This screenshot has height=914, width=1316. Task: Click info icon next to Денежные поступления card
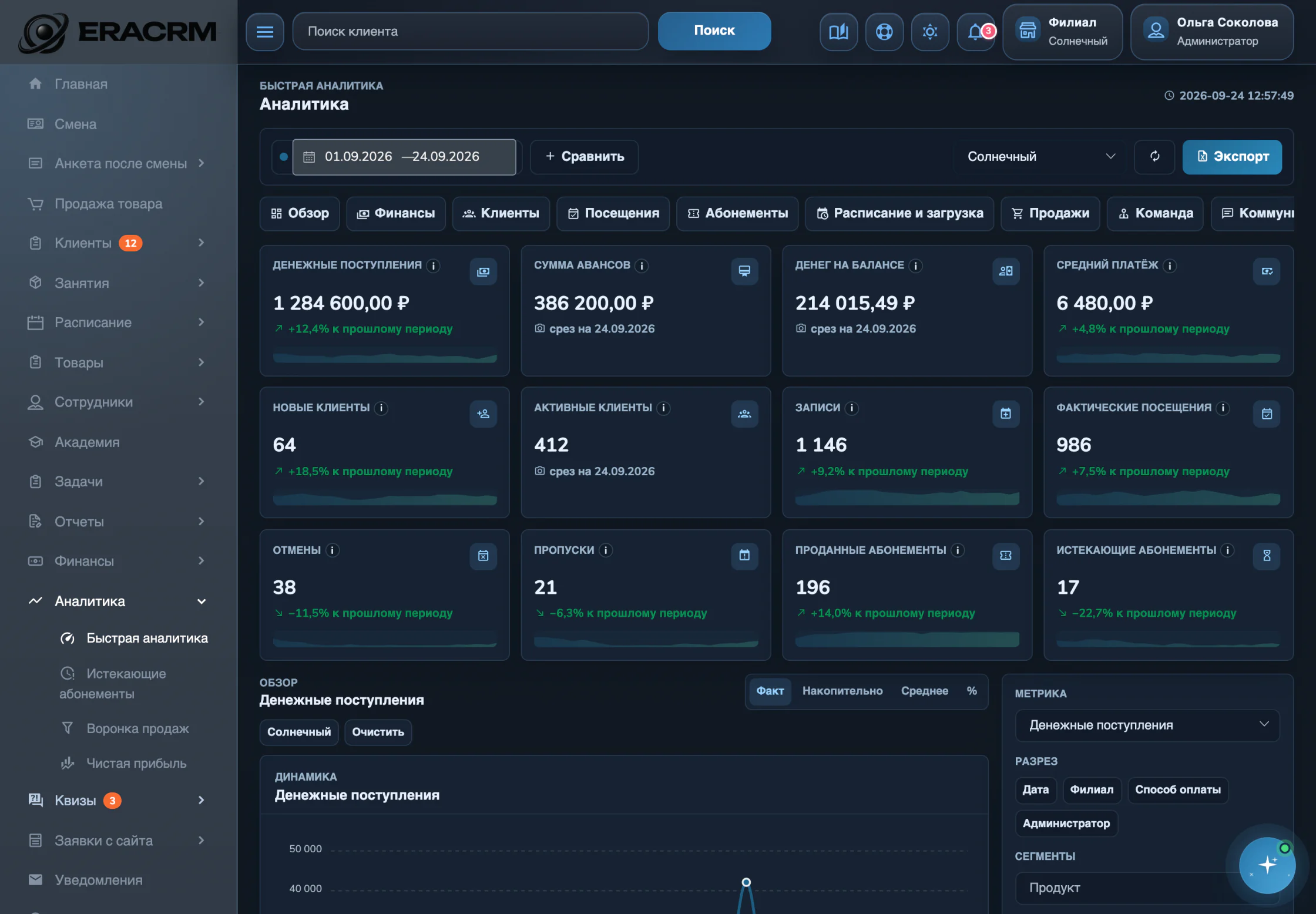pos(433,266)
